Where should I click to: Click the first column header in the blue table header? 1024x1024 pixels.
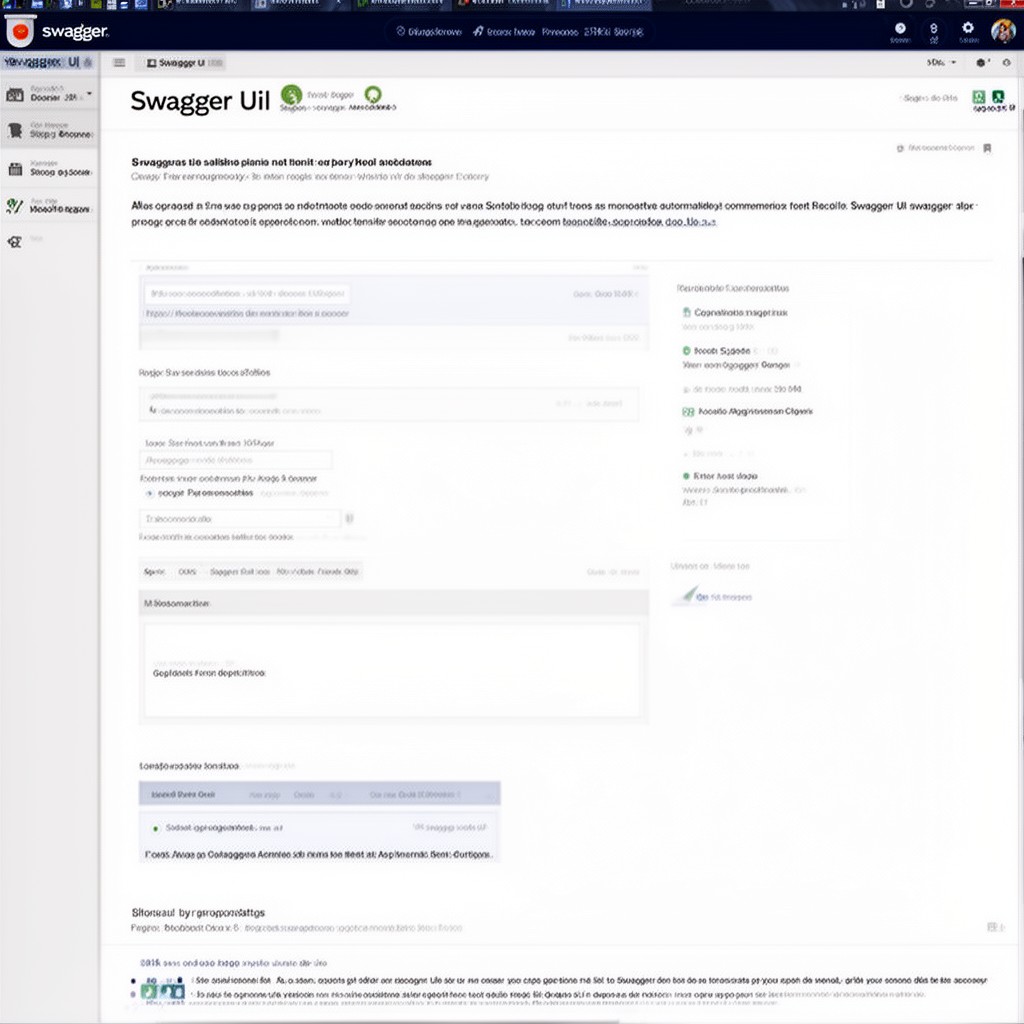183,795
